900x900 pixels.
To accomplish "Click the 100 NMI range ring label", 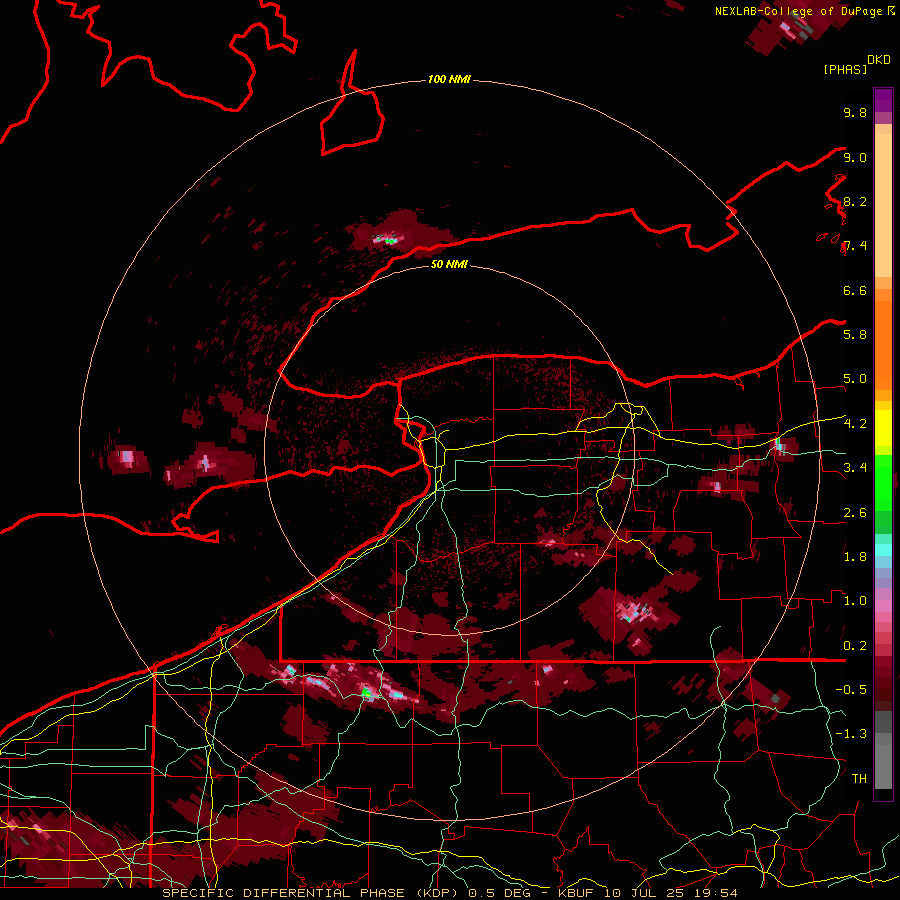I will click(x=449, y=79).
